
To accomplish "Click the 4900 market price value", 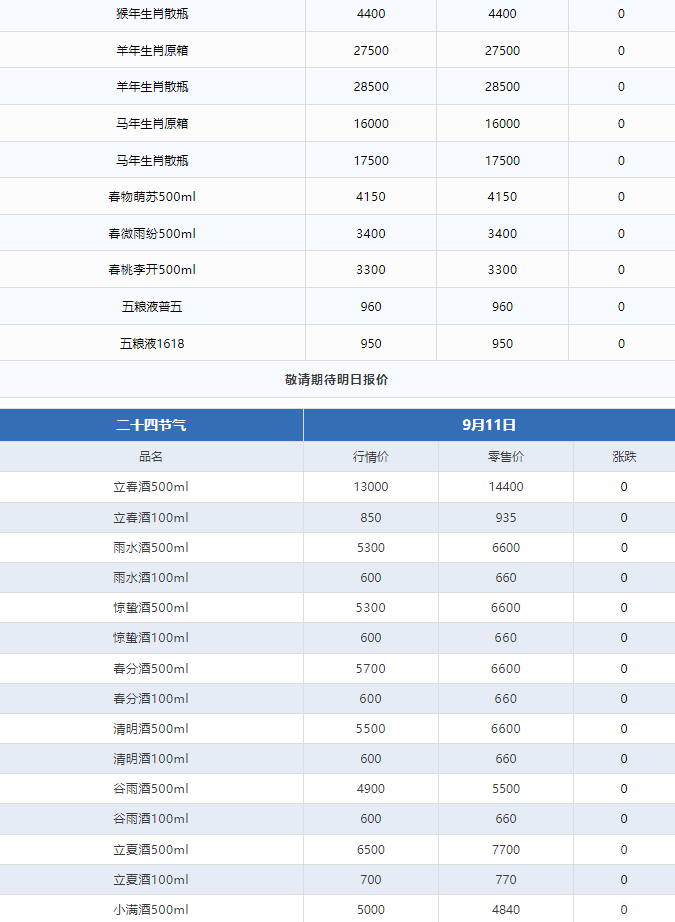I will 371,789.
